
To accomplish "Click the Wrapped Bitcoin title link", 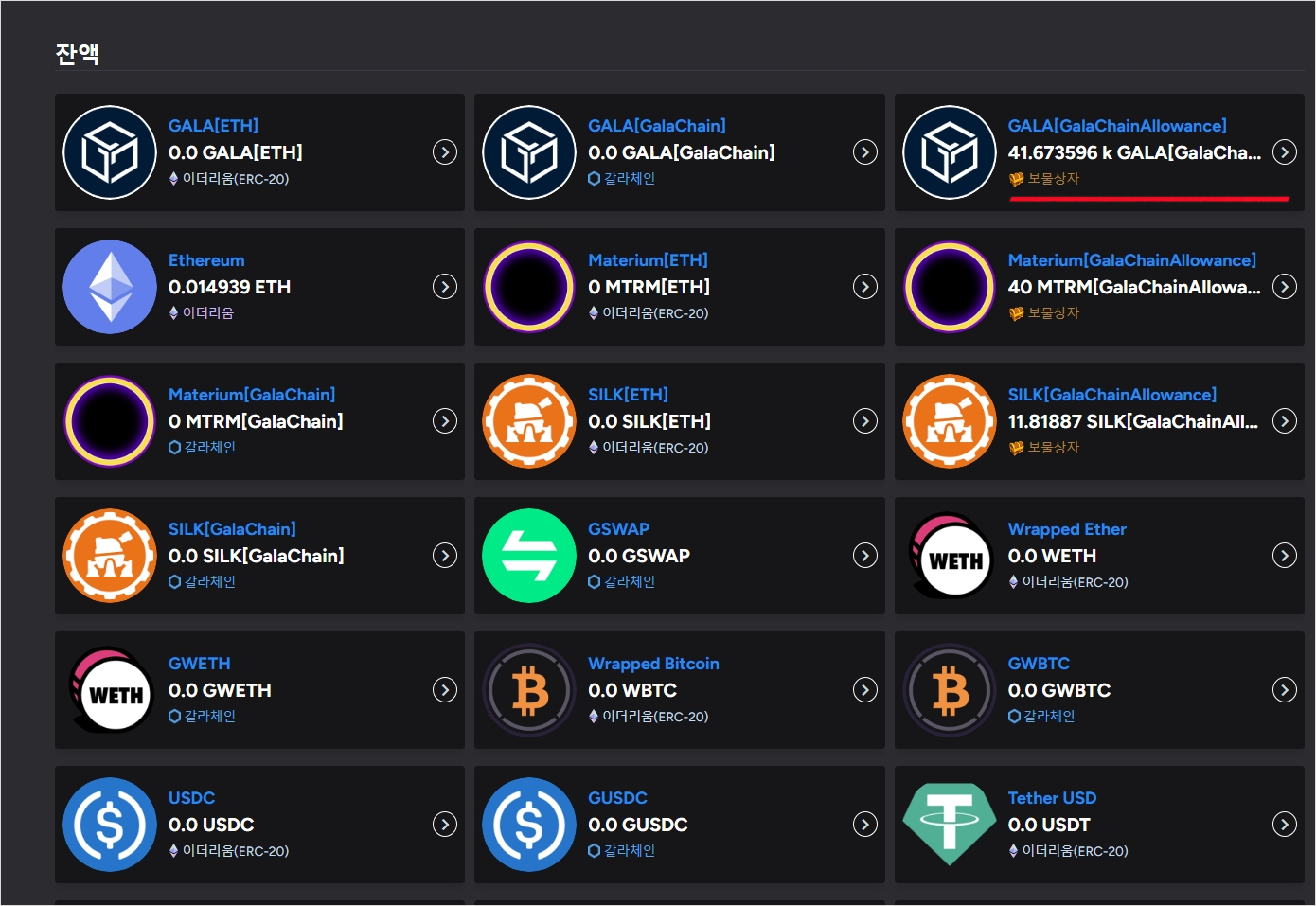I will coord(653,664).
